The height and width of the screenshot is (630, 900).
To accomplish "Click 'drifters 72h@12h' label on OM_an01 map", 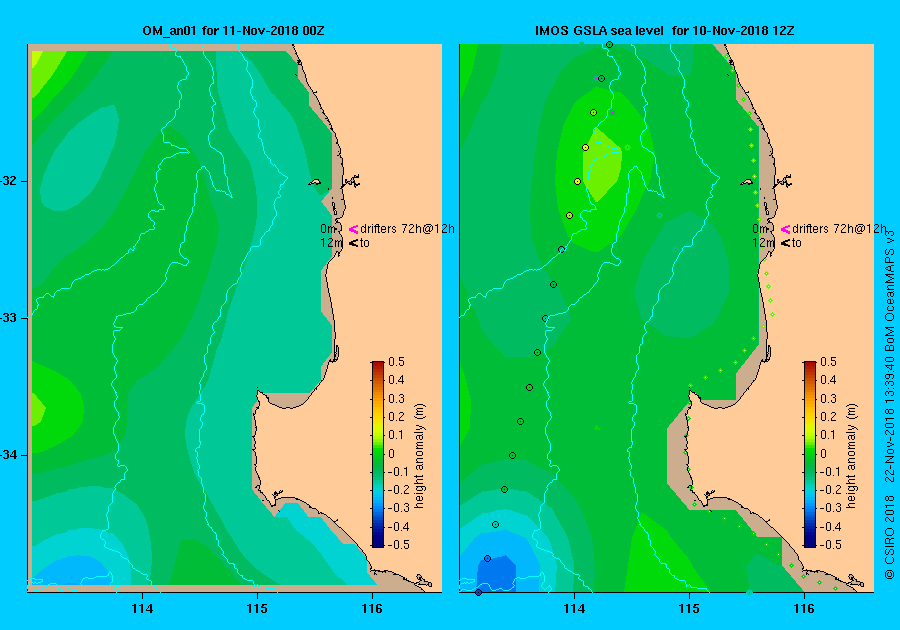I will (x=408, y=229).
